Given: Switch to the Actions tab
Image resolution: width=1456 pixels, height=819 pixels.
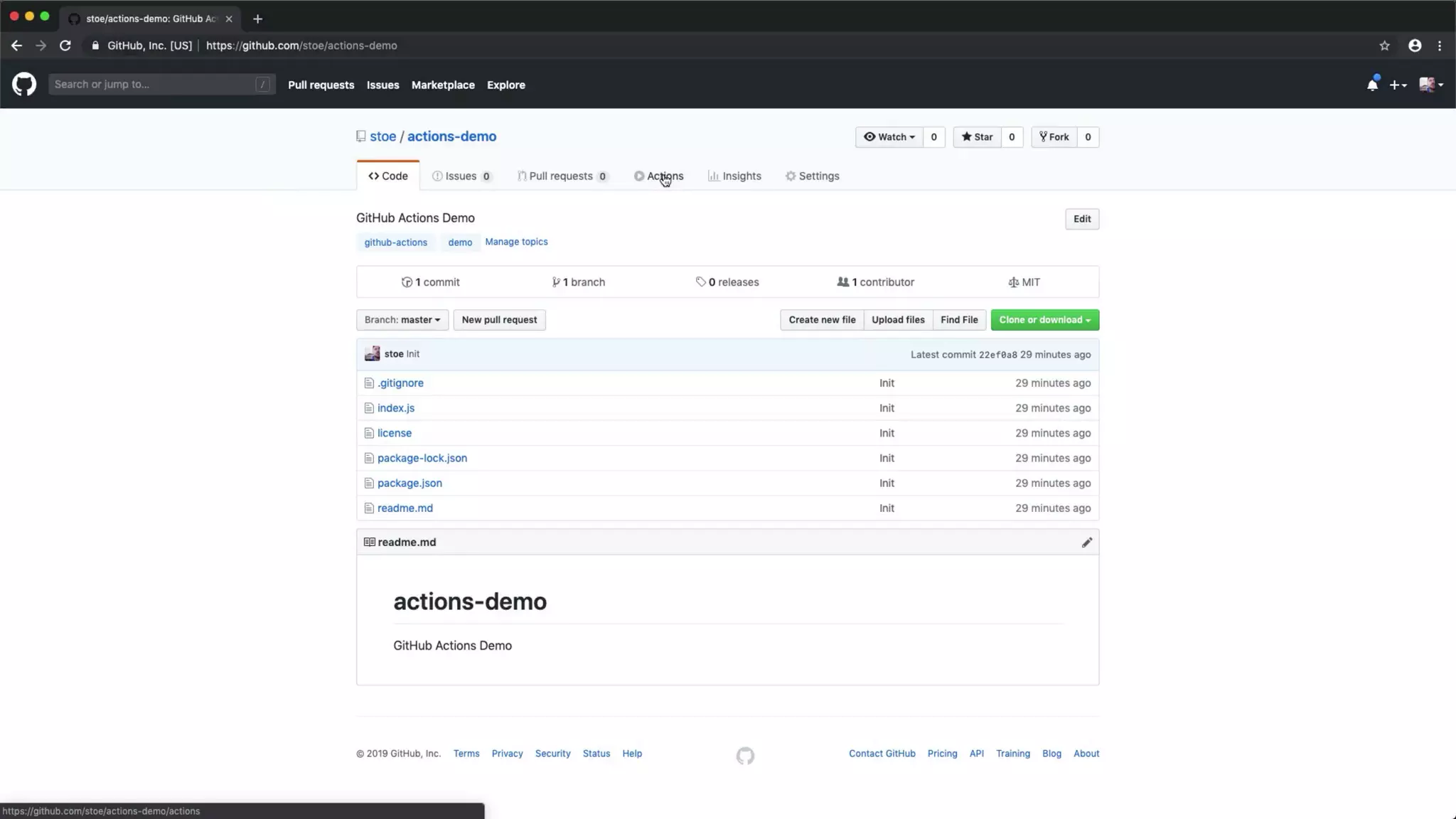Looking at the screenshot, I should tap(658, 176).
